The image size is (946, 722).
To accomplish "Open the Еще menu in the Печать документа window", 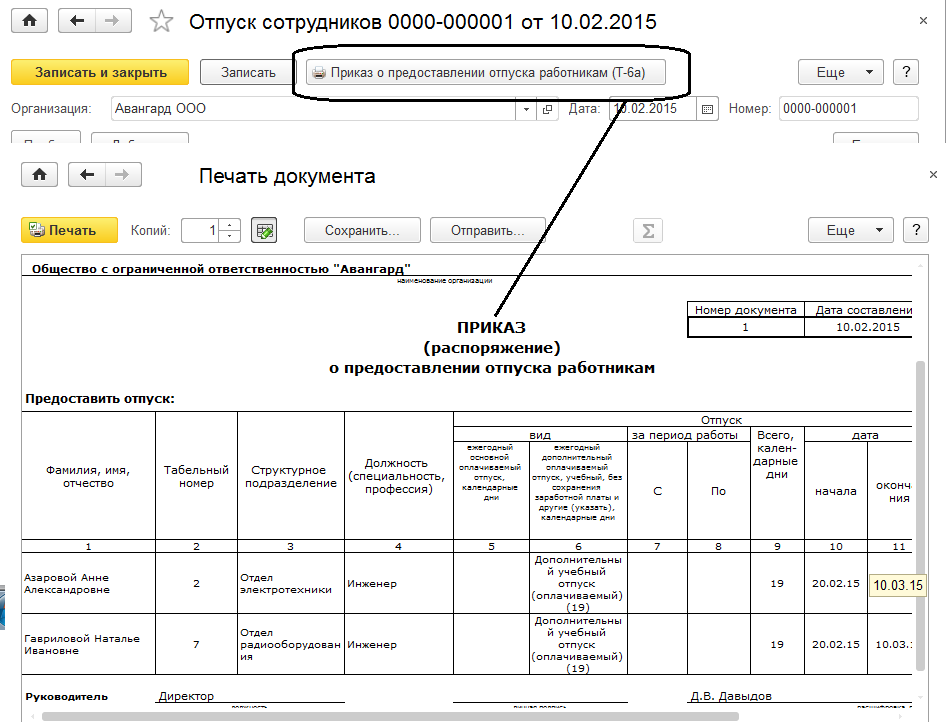I will pyautogui.click(x=851, y=230).
